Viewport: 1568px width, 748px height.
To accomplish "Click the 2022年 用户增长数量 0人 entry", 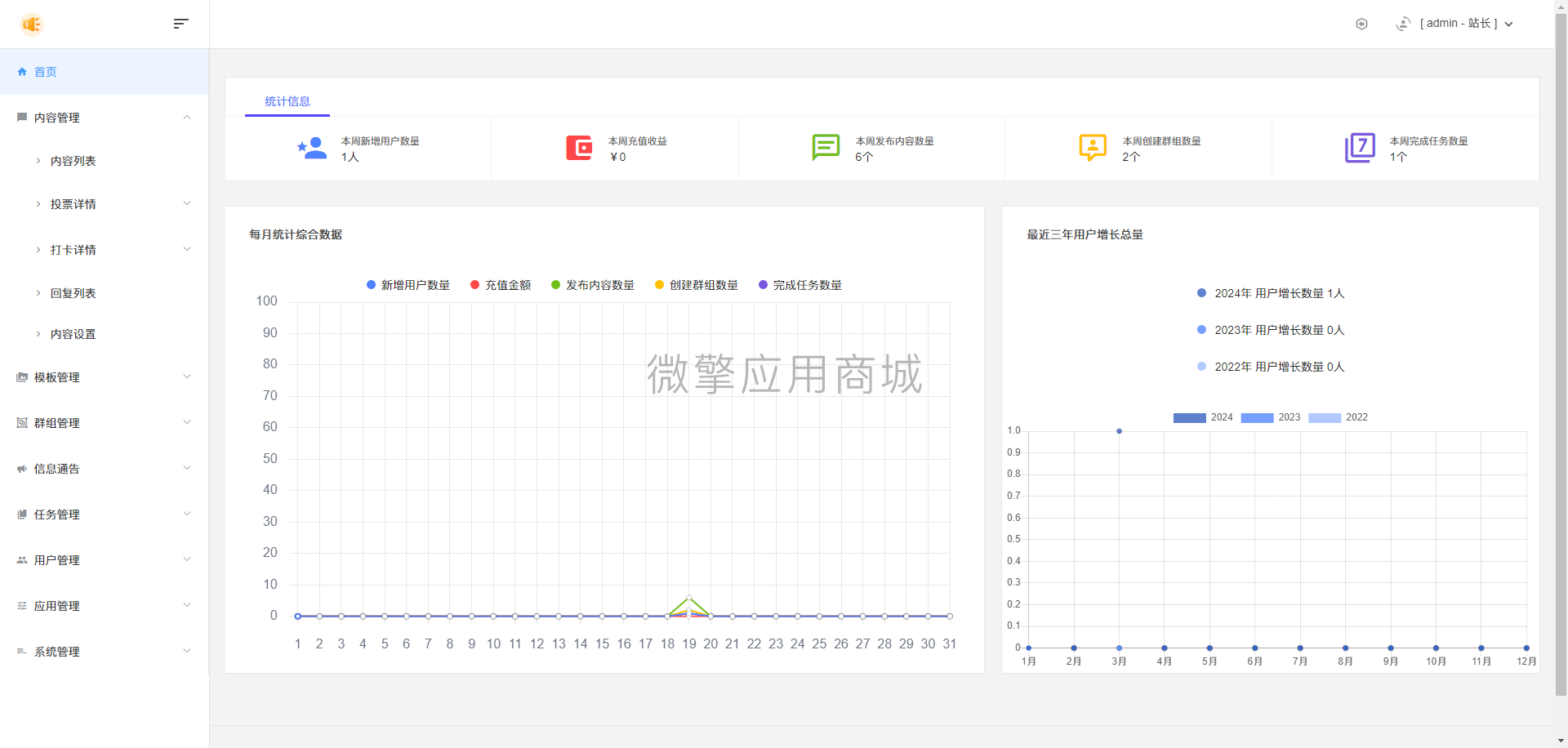I will point(1271,367).
